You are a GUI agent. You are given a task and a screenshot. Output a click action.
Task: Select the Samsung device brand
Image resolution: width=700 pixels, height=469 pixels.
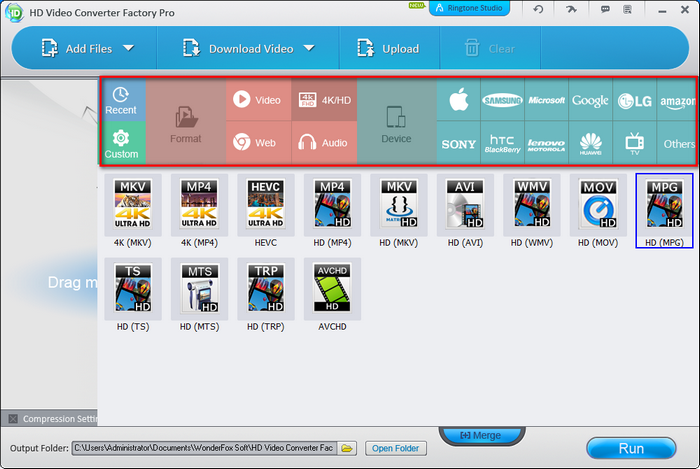pos(503,100)
